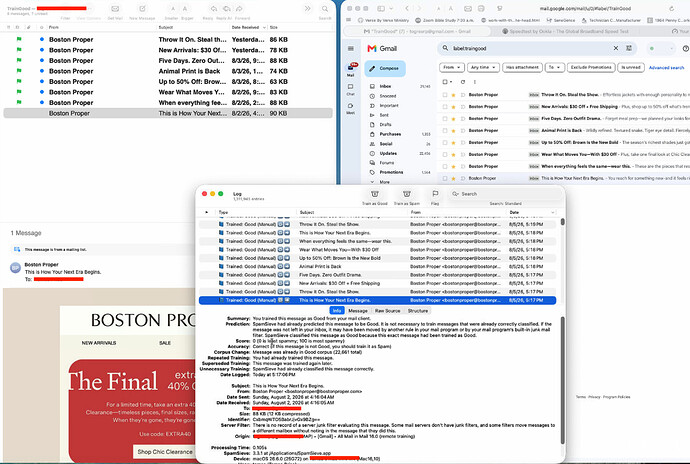Switch to Message tab in Log
The height and width of the screenshot is (464, 690).
pos(358,311)
